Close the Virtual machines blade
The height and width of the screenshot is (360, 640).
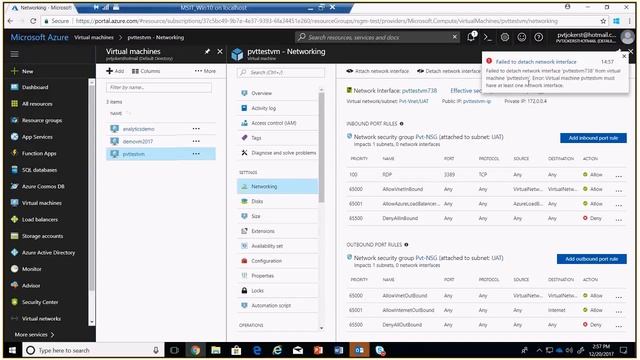220,51
